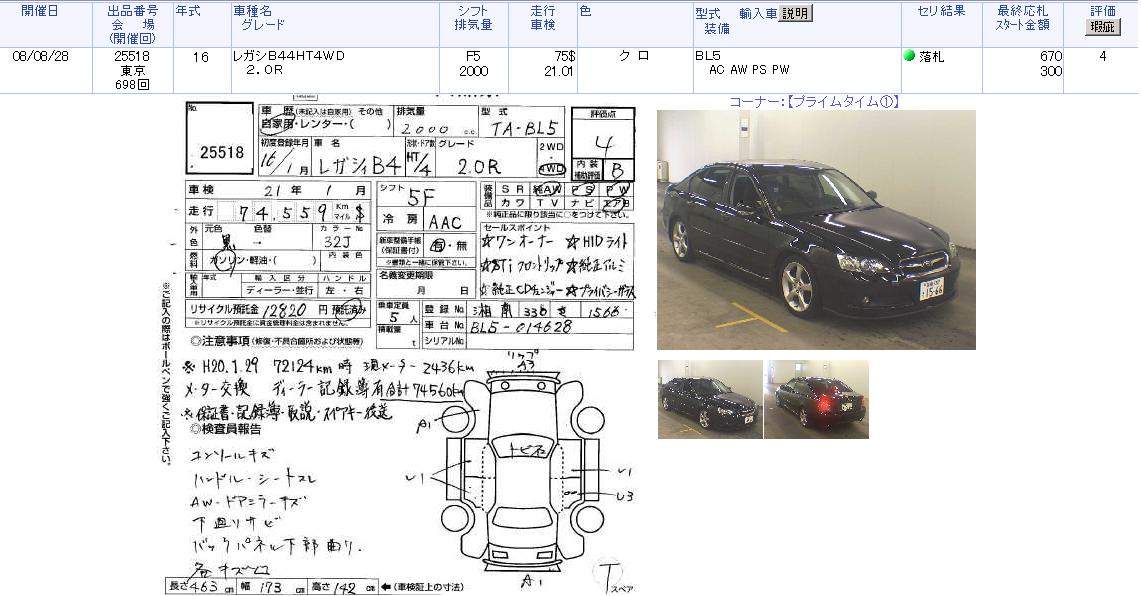Viewport: 1141px width, 596px height.
Task: Click the date cell 08/08/28
Action: click(x=41, y=56)
